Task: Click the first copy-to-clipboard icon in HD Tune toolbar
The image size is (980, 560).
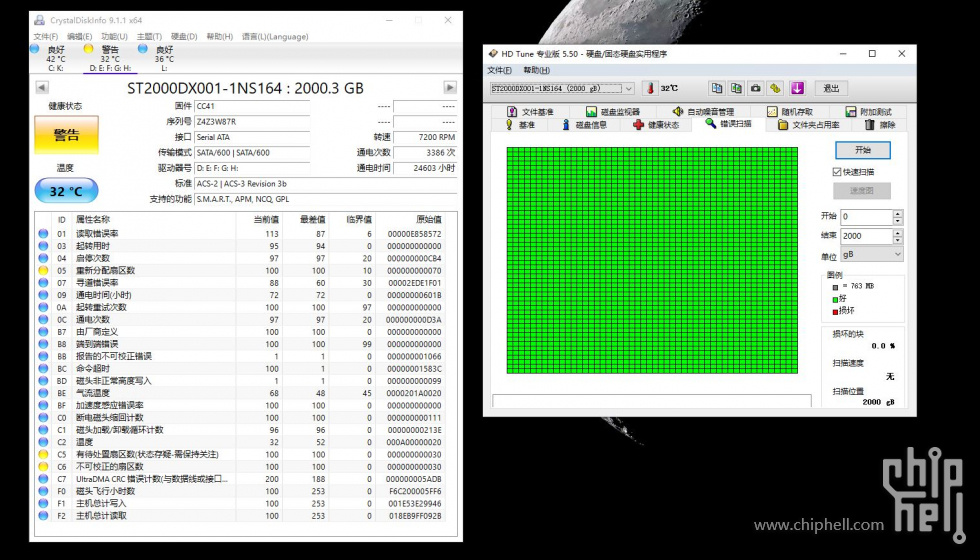Action: click(717, 88)
